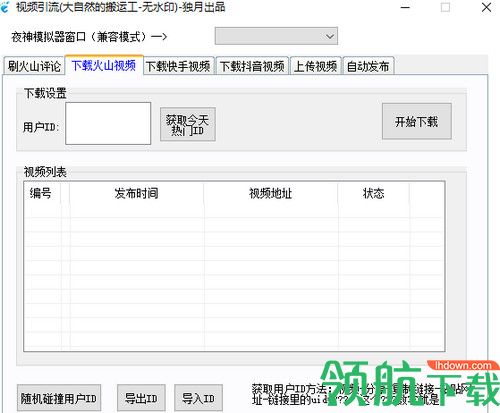Switch to the 刷火山评论 tab

point(34,66)
